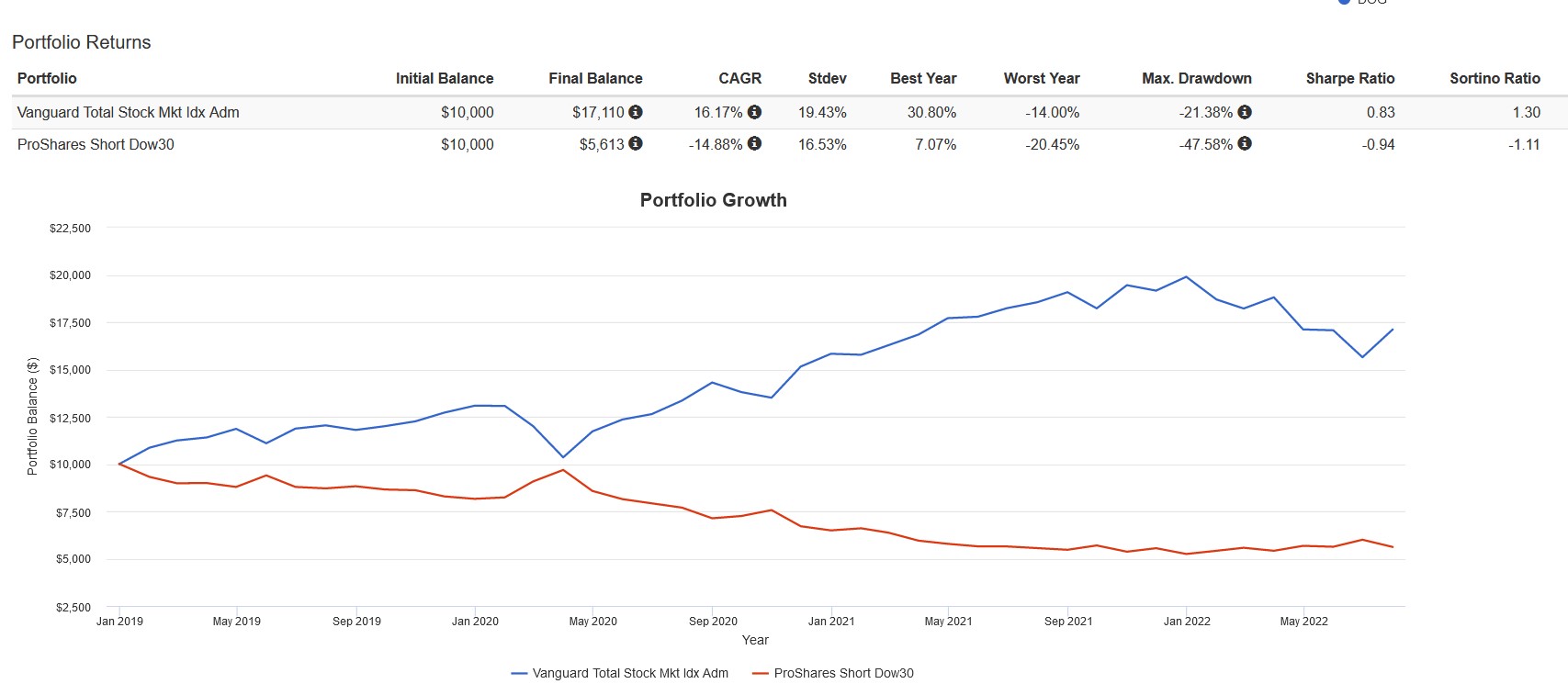This screenshot has height=695, width=1568.
Task: Toggle ProShares Short Dow30 legend label
Action: click(843, 673)
